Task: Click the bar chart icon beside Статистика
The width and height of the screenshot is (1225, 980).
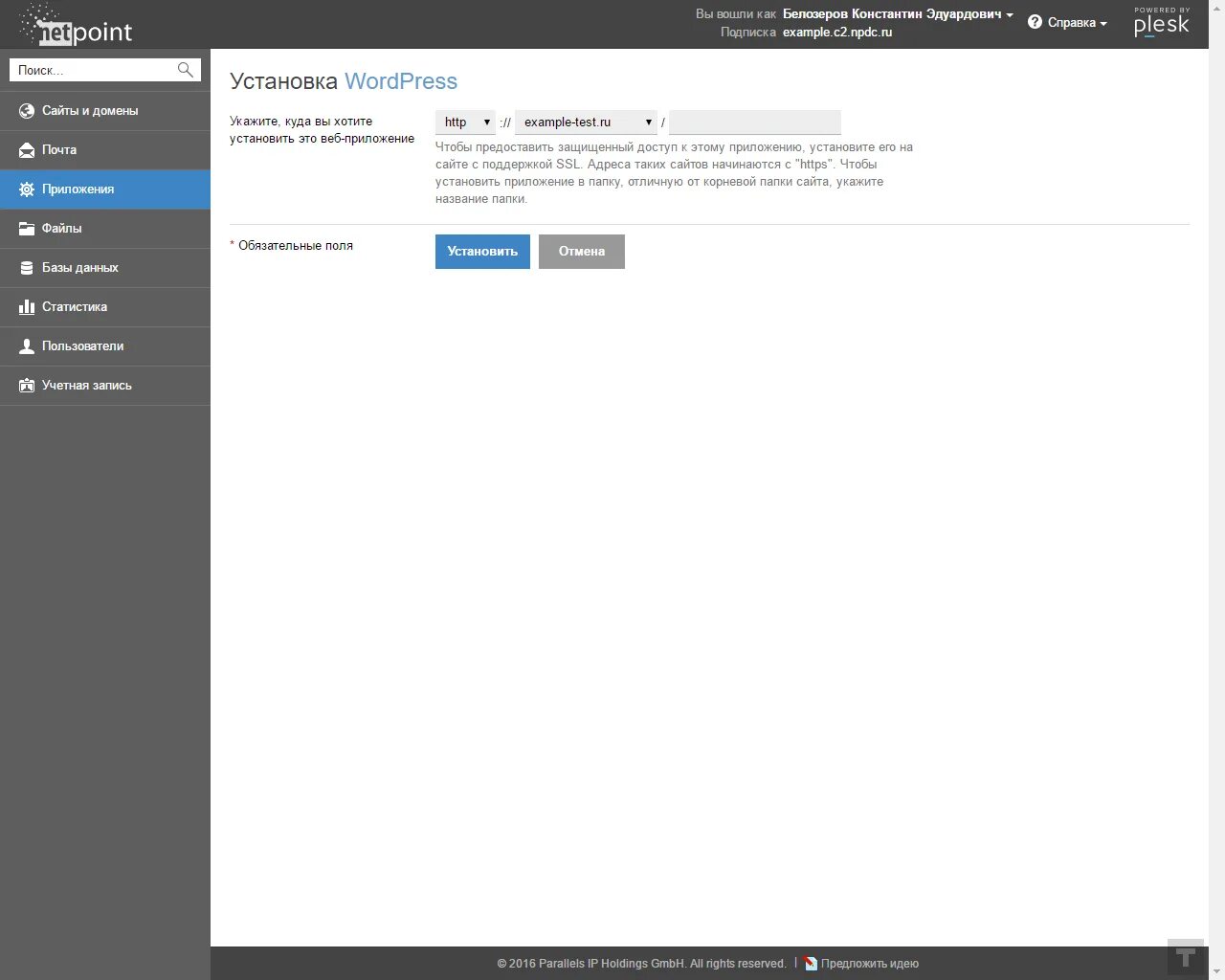Action: pos(27,307)
